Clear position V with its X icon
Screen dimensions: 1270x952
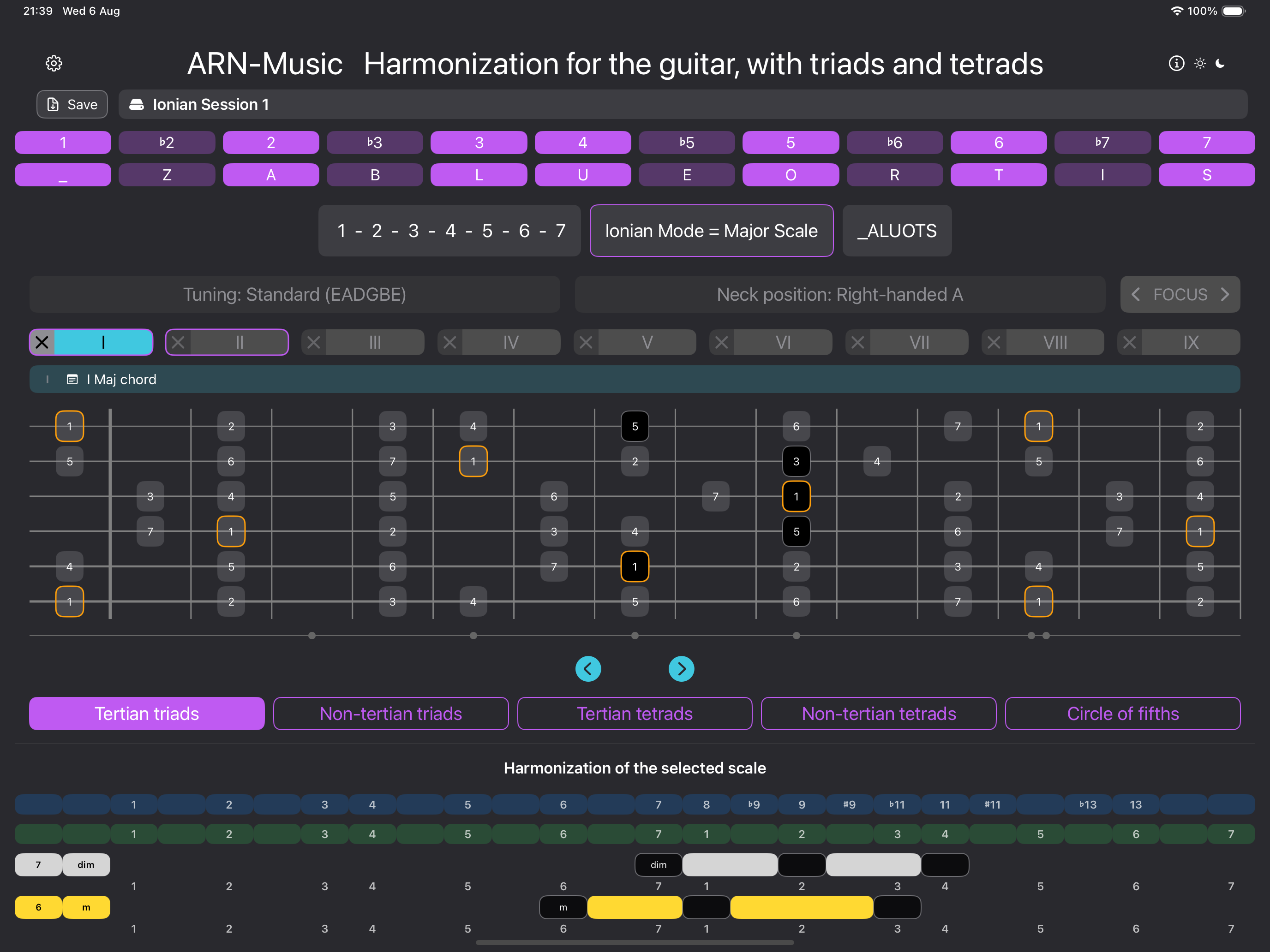[586, 343]
